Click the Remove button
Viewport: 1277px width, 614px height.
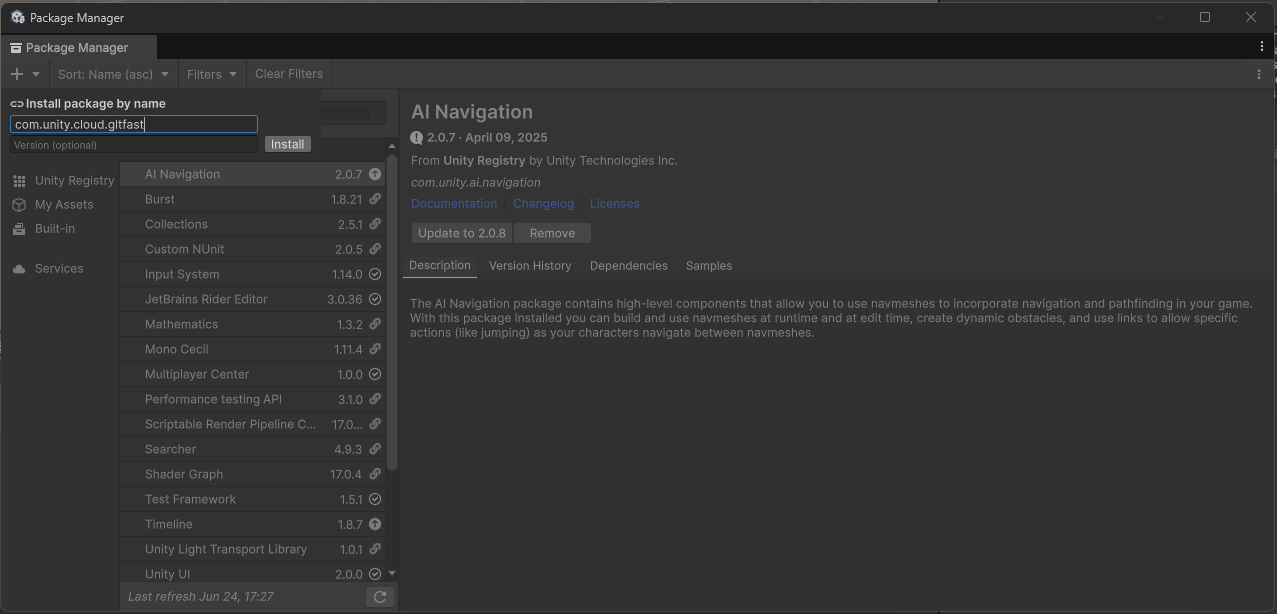[x=552, y=233]
